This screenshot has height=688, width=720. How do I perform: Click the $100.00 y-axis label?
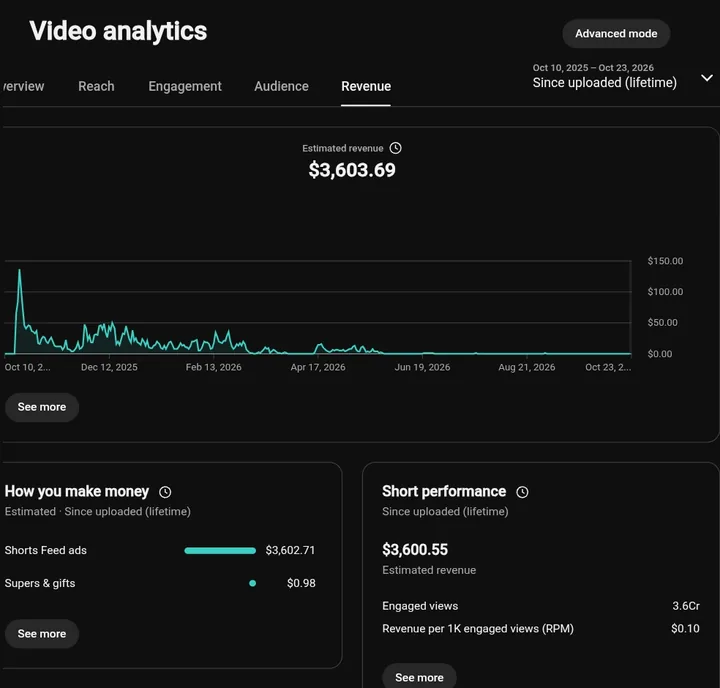coord(665,292)
